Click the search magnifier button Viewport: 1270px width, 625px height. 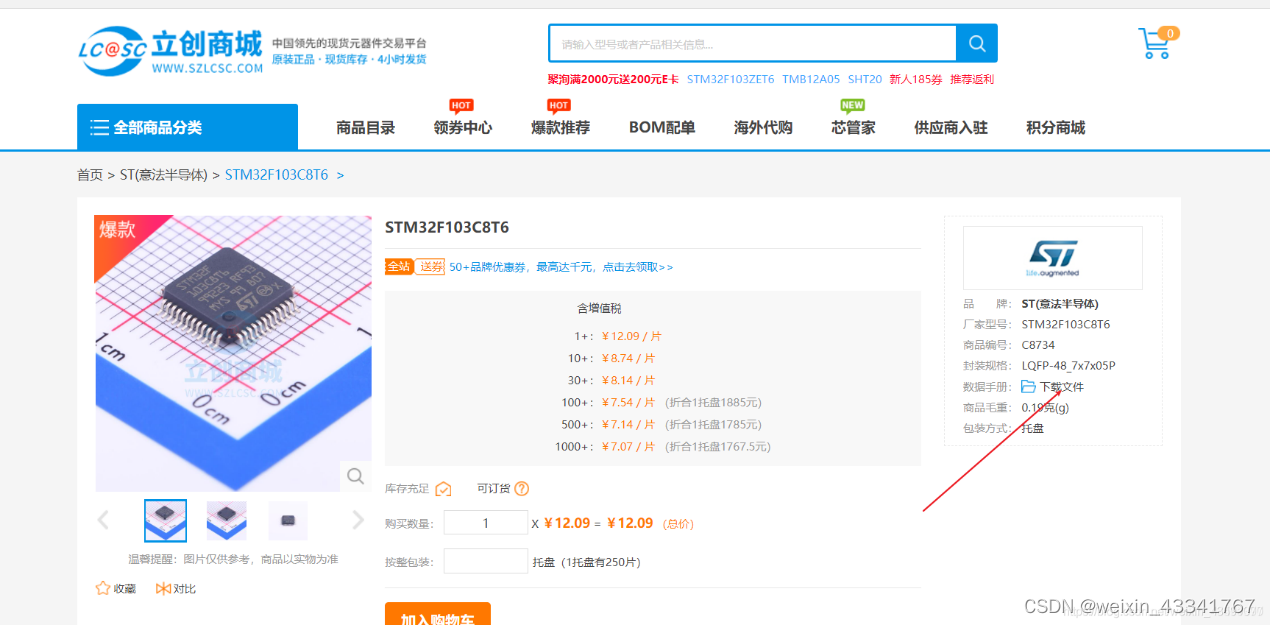click(x=977, y=44)
